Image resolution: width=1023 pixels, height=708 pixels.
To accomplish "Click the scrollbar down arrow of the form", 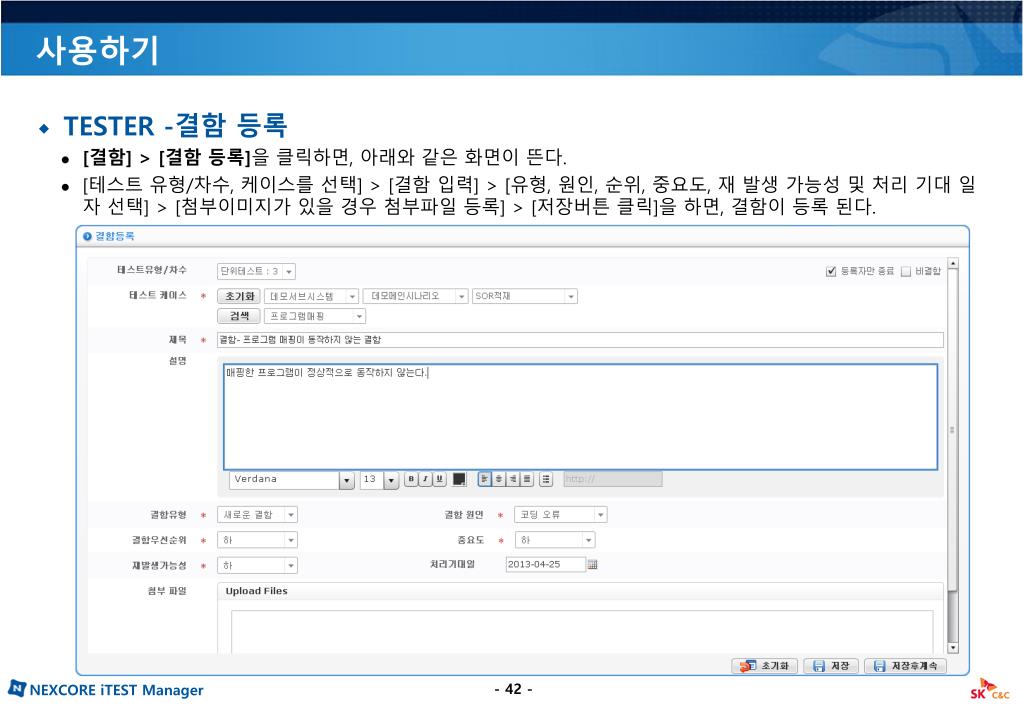I will (953, 648).
